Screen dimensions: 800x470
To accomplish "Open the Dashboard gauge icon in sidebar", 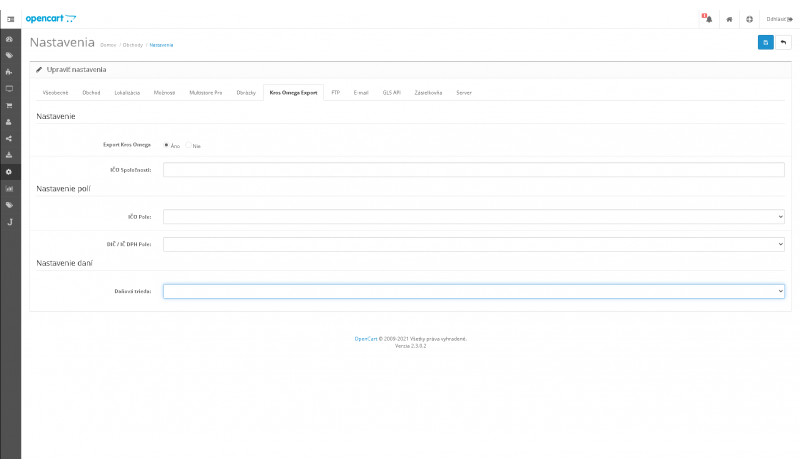I will pyautogui.click(x=9, y=39).
